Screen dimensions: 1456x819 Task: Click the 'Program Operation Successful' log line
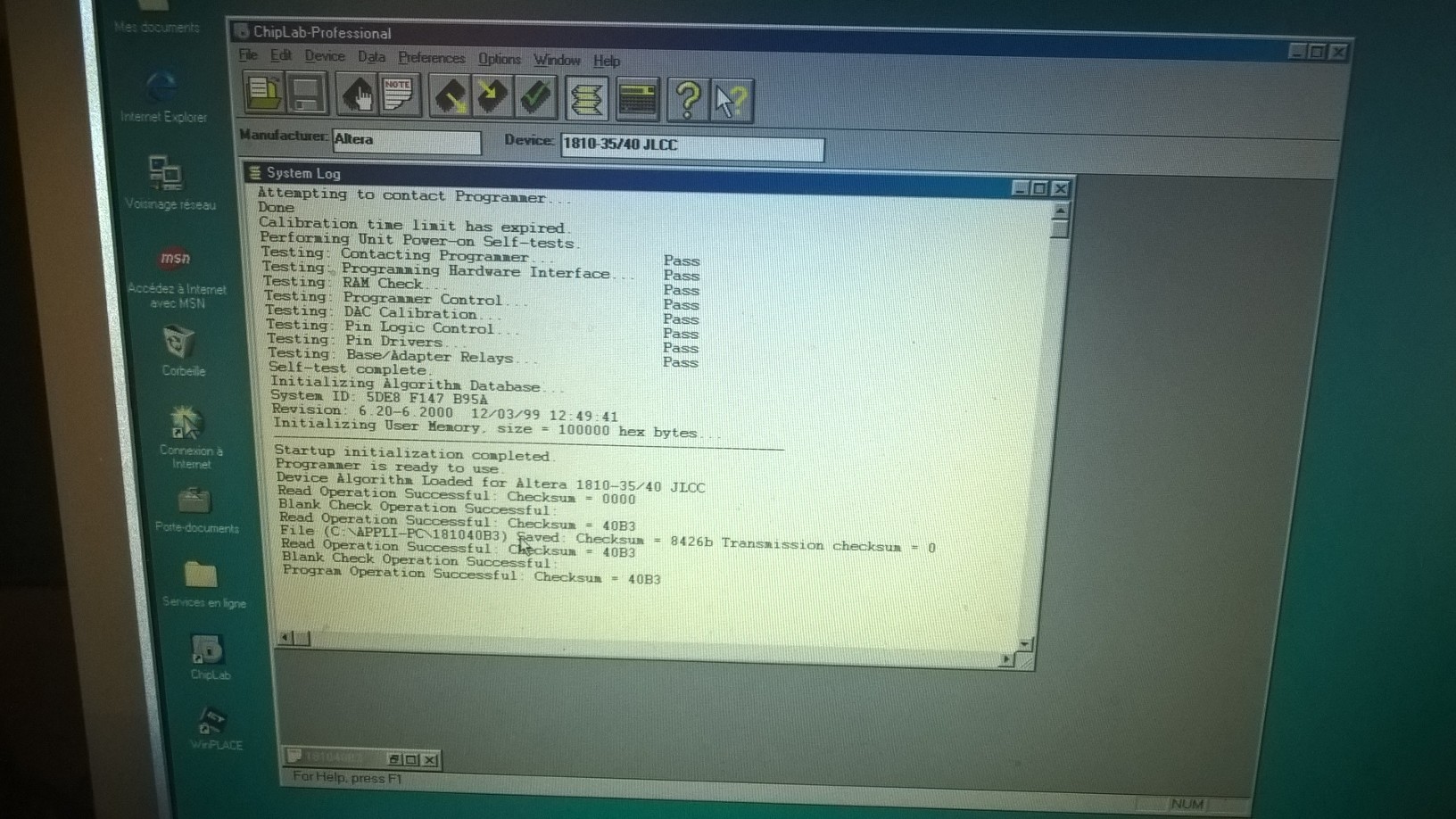tap(472, 575)
